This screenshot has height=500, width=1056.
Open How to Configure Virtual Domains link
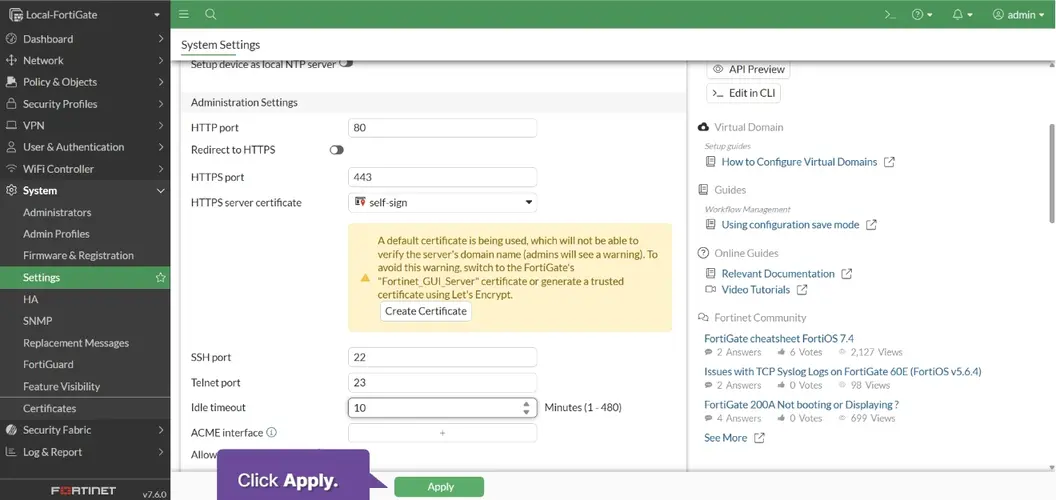tap(799, 162)
